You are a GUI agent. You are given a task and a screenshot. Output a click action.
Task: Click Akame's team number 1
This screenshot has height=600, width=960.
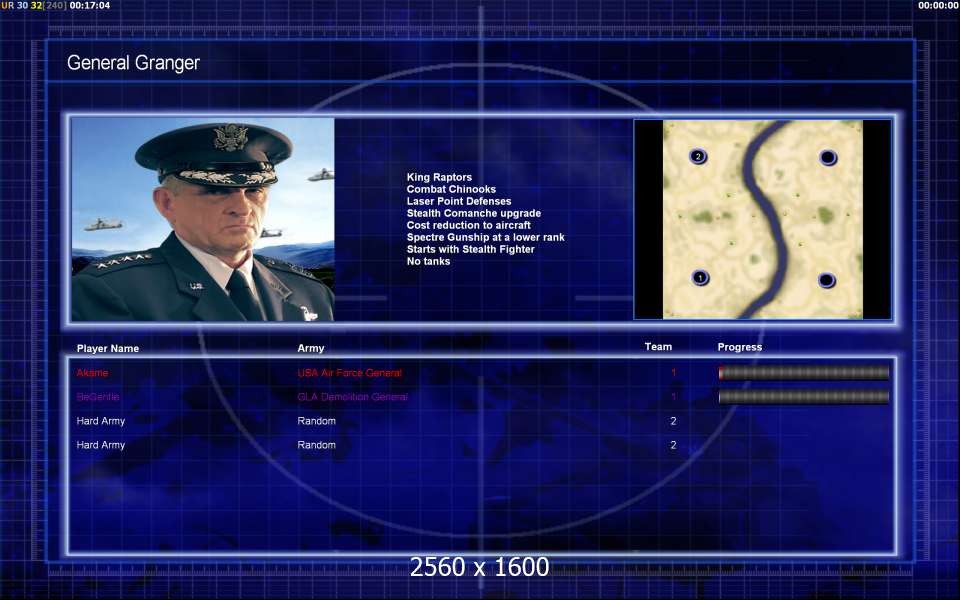673,372
